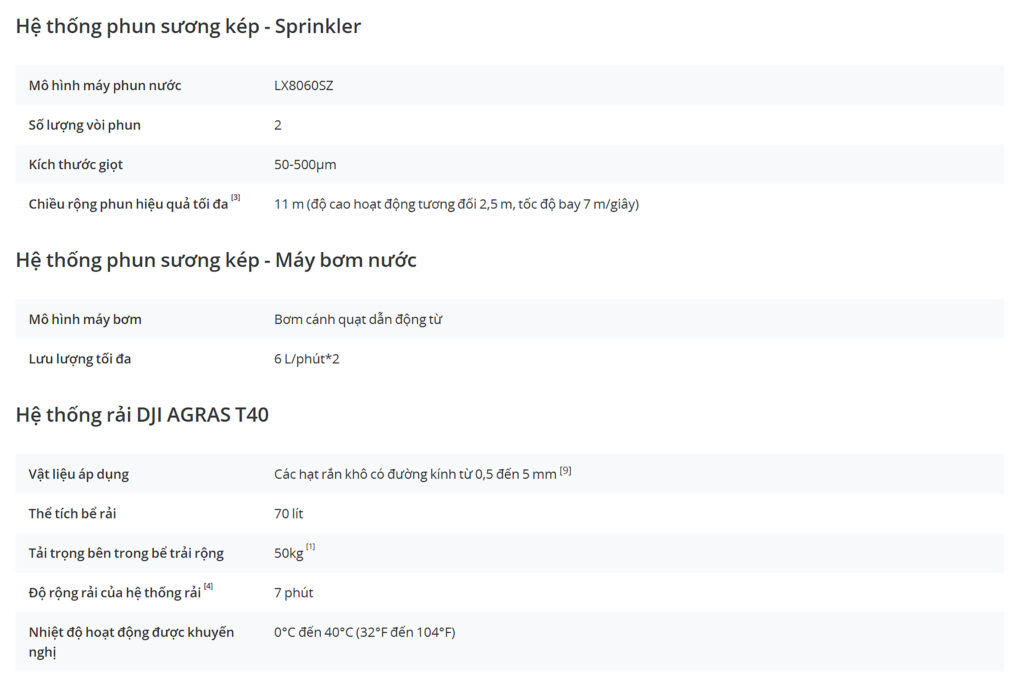
Task: Select the "Bơm cánh quạt dẫn động từ" value
Action: point(358,319)
